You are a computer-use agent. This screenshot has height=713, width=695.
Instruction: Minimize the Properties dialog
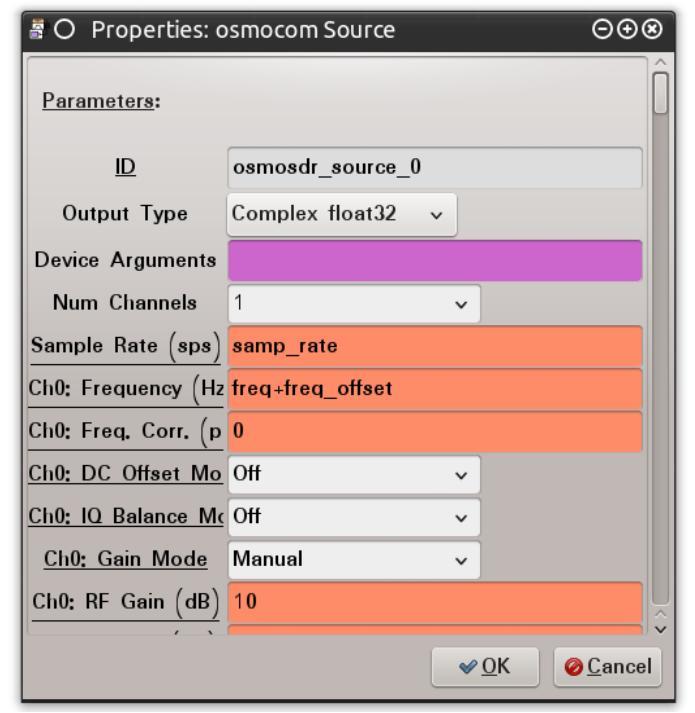tap(602, 30)
